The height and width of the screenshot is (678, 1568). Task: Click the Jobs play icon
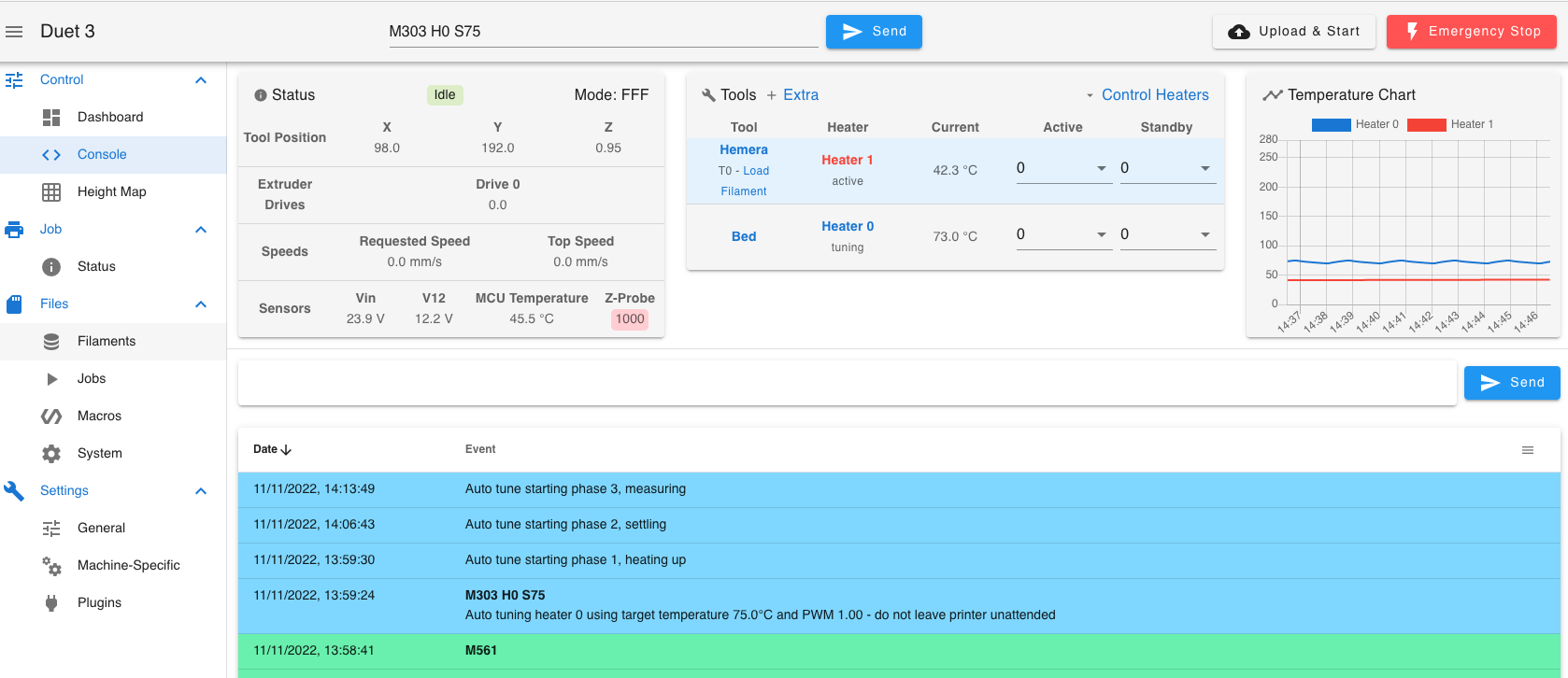[52, 379]
